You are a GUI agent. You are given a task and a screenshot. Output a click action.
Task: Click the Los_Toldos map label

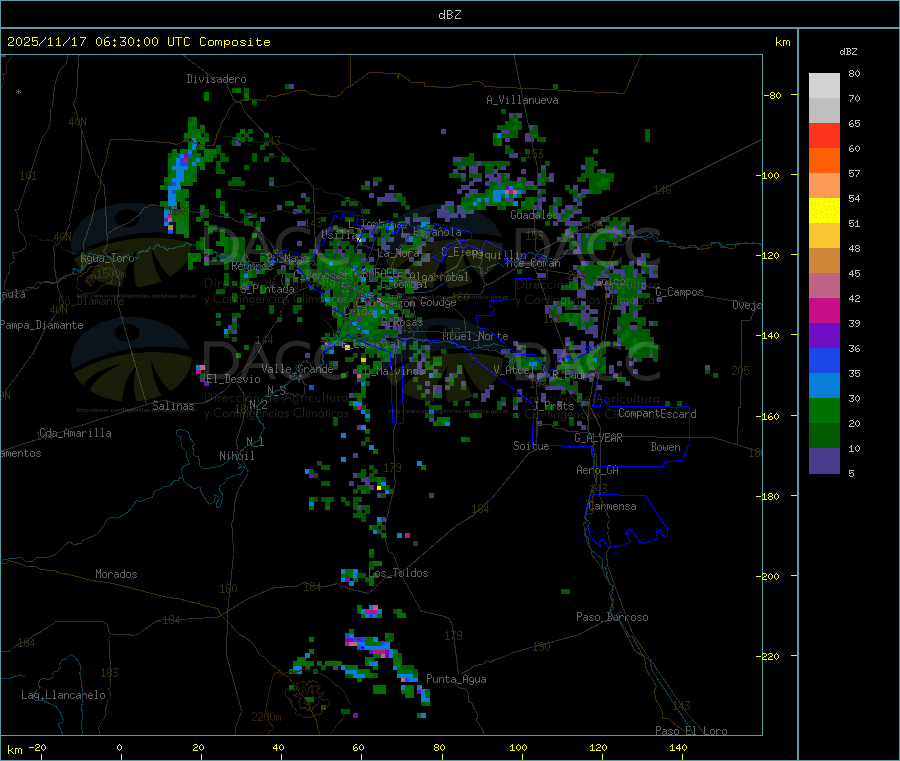coord(398,573)
